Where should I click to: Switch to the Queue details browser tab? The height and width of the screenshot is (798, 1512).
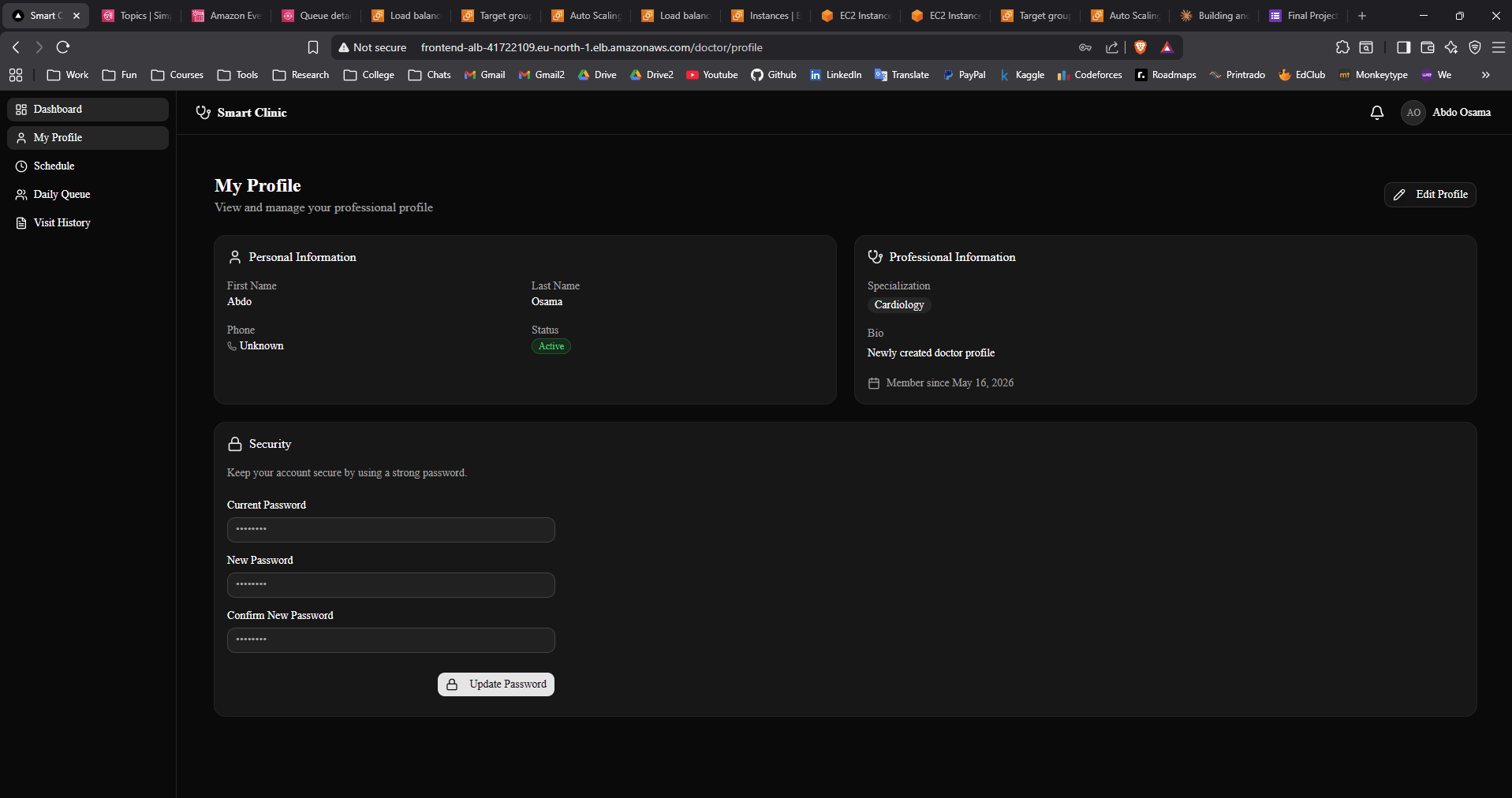[x=316, y=16]
